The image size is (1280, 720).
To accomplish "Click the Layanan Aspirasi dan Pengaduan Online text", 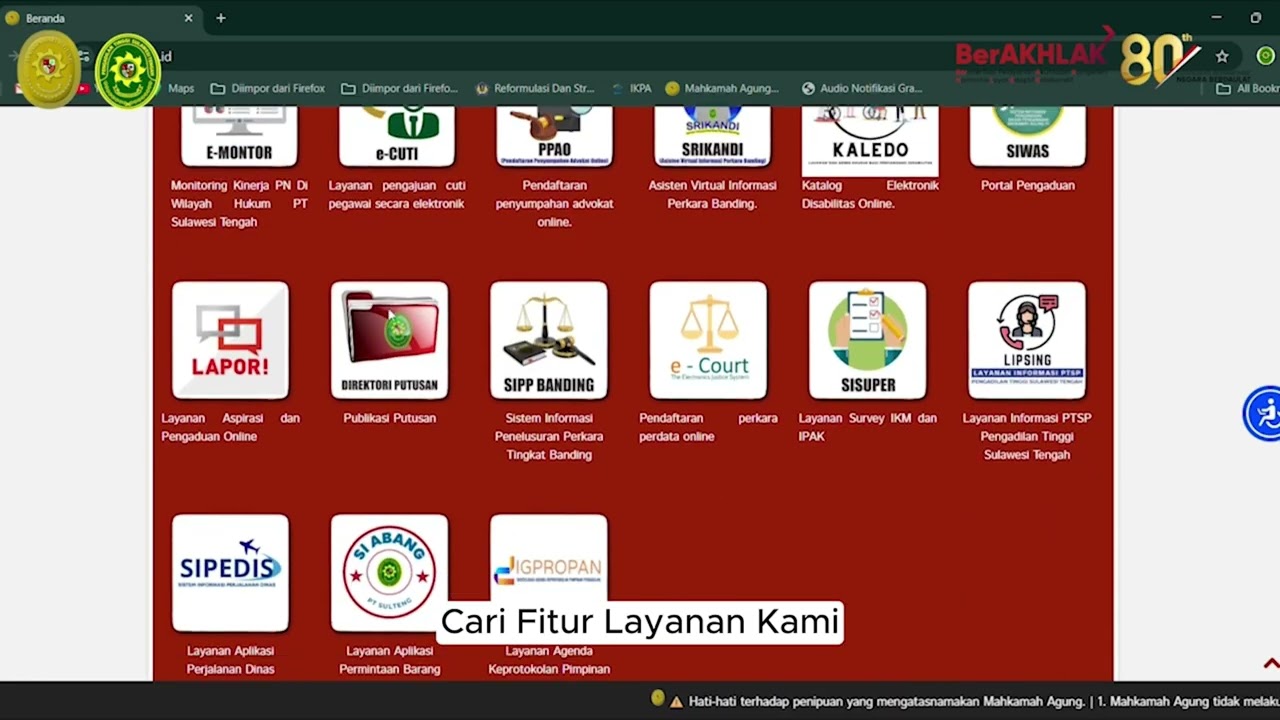I will pyautogui.click(x=230, y=427).
